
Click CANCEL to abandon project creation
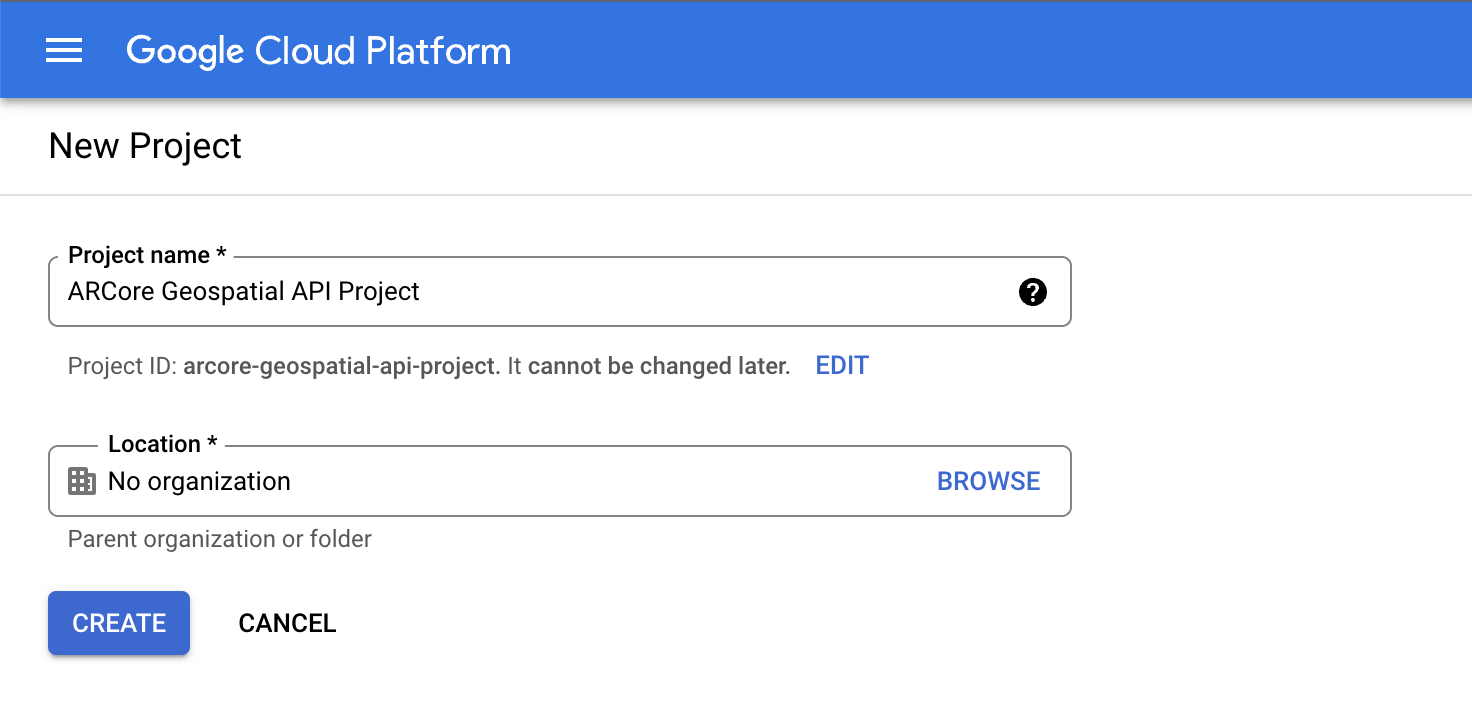point(287,623)
